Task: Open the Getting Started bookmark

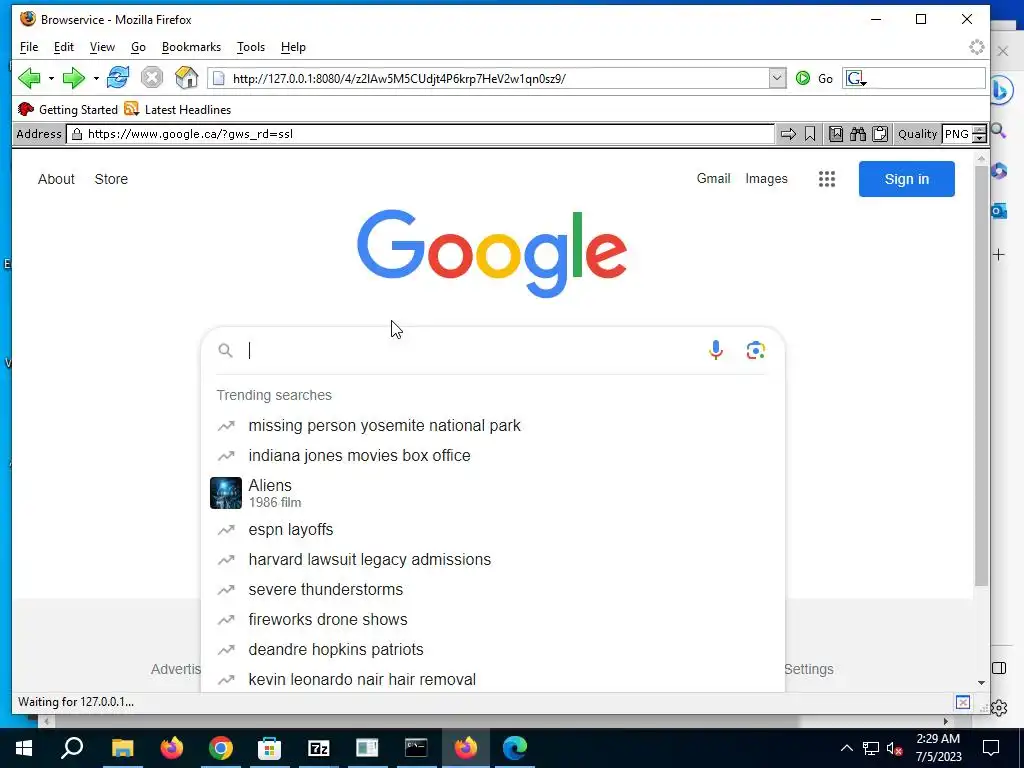Action: pyautogui.click(x=68, y=109)
